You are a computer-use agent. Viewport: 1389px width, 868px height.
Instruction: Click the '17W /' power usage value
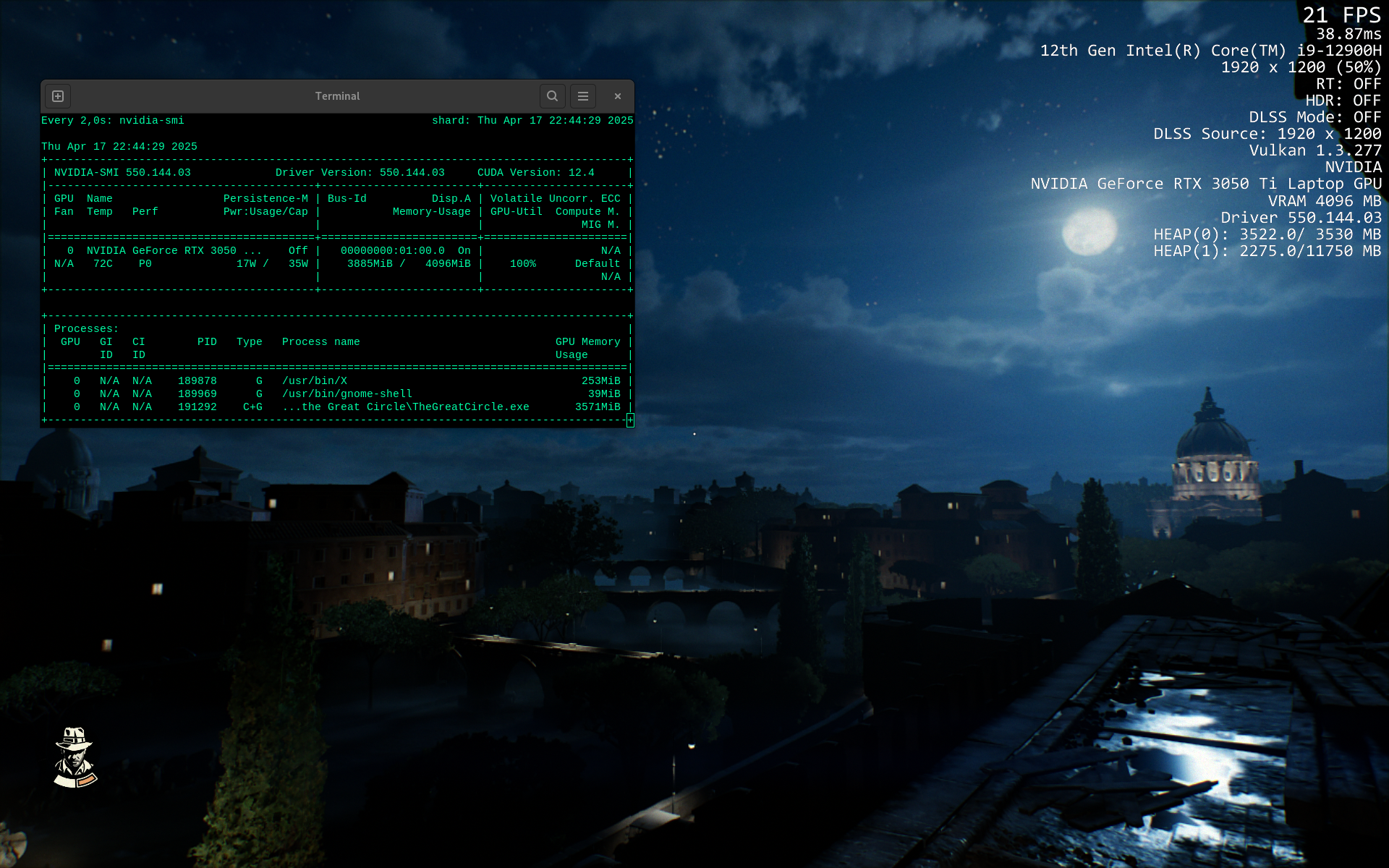click(252, 264)
